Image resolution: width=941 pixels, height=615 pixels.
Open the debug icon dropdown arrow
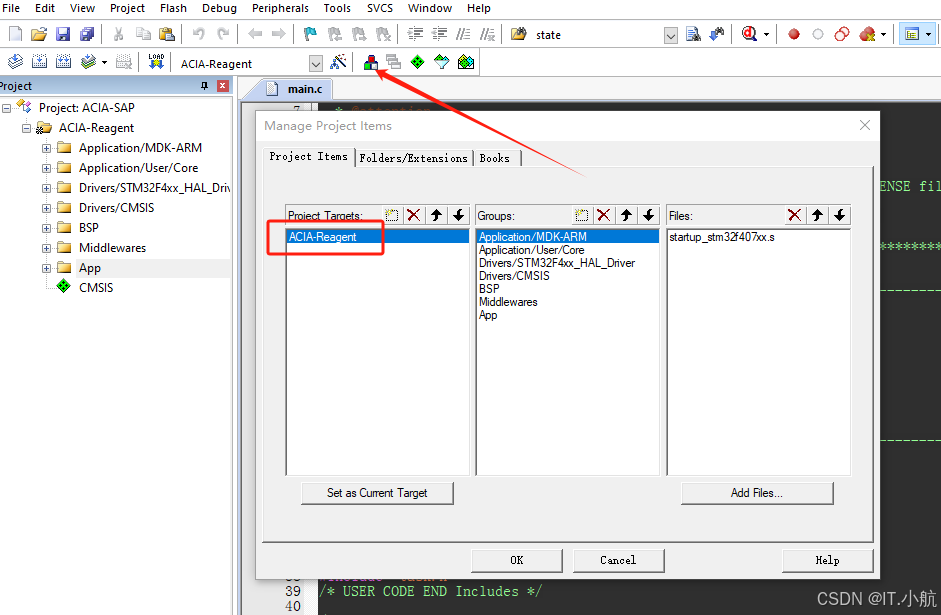click(766, 35)
